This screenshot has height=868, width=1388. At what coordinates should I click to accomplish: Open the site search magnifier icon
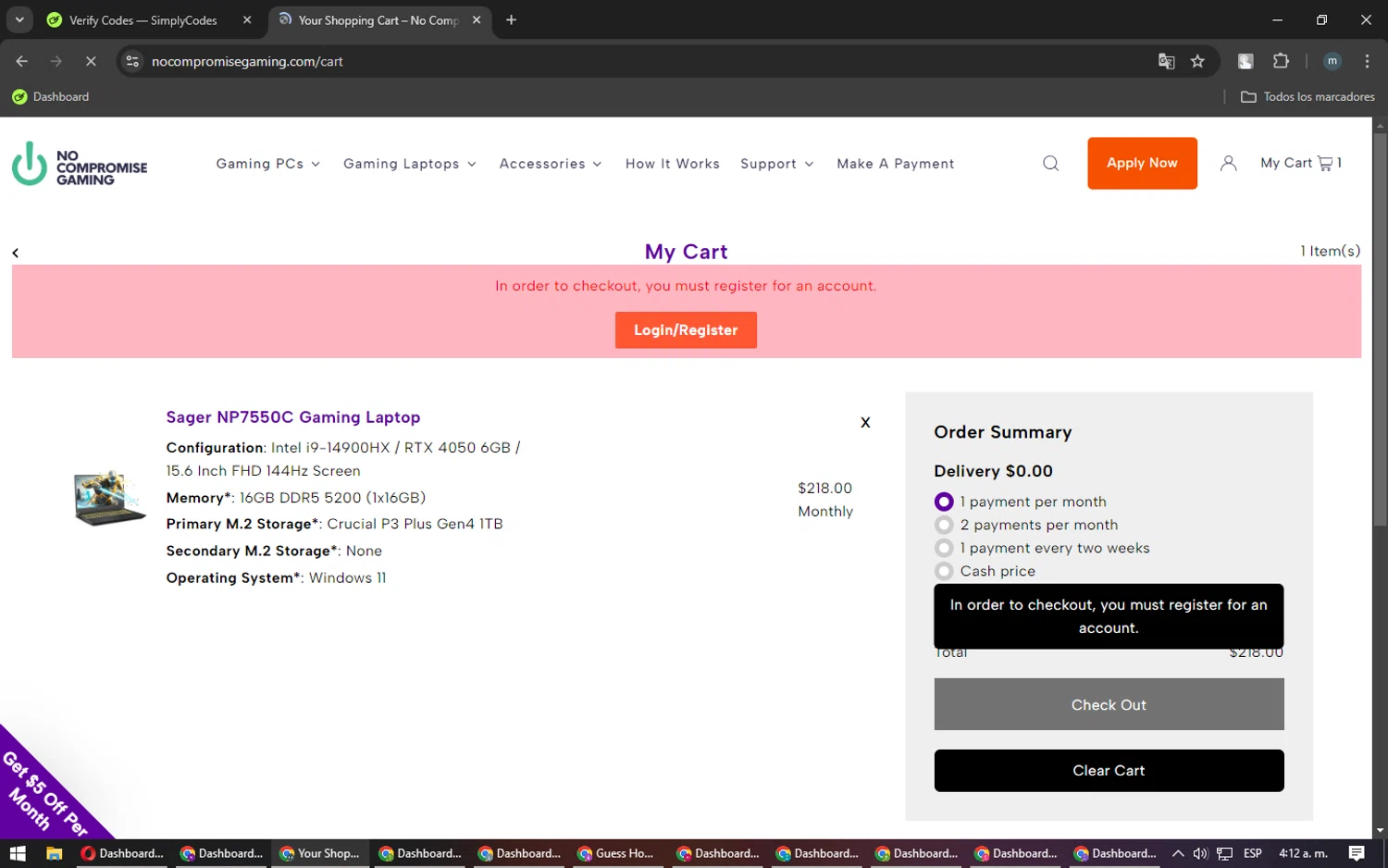point(1050,164)
